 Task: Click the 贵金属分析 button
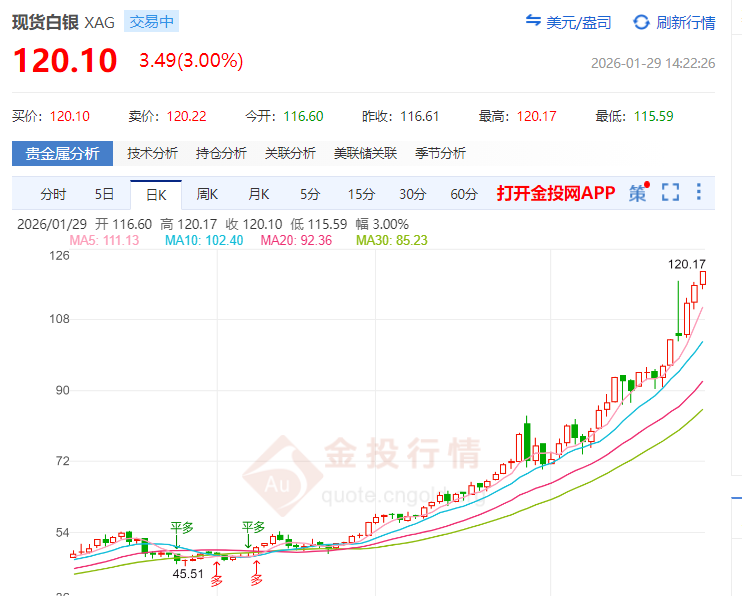pos(63,153)
